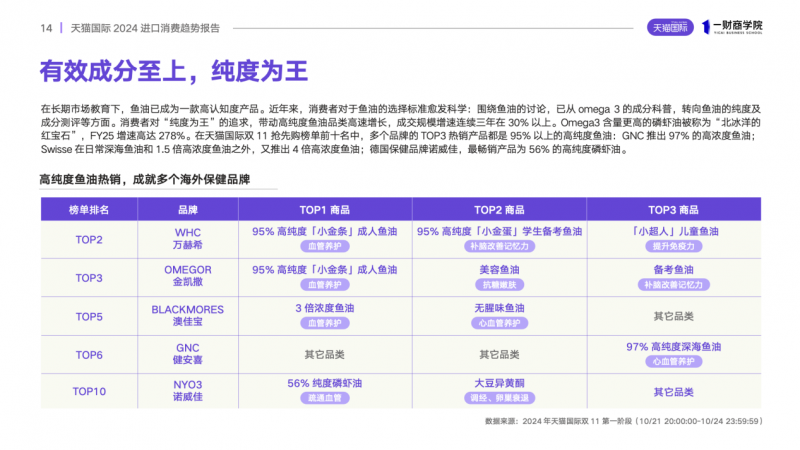800x450 pixels.
Task: Click 补脑改善记忆力 tag in the WHC row
Action: (499, 246)
